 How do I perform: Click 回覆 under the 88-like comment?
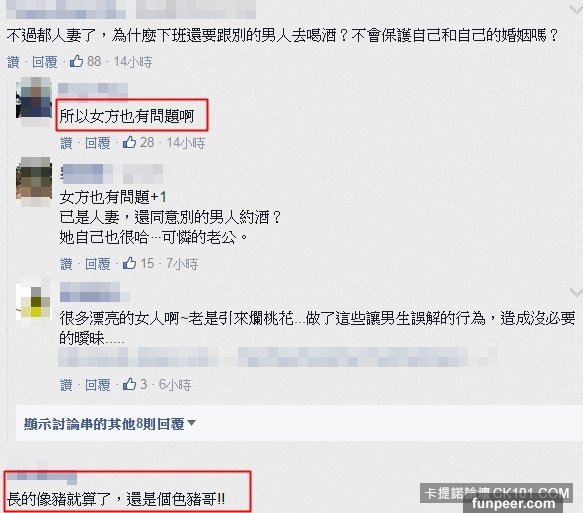[x=45, y=62]
